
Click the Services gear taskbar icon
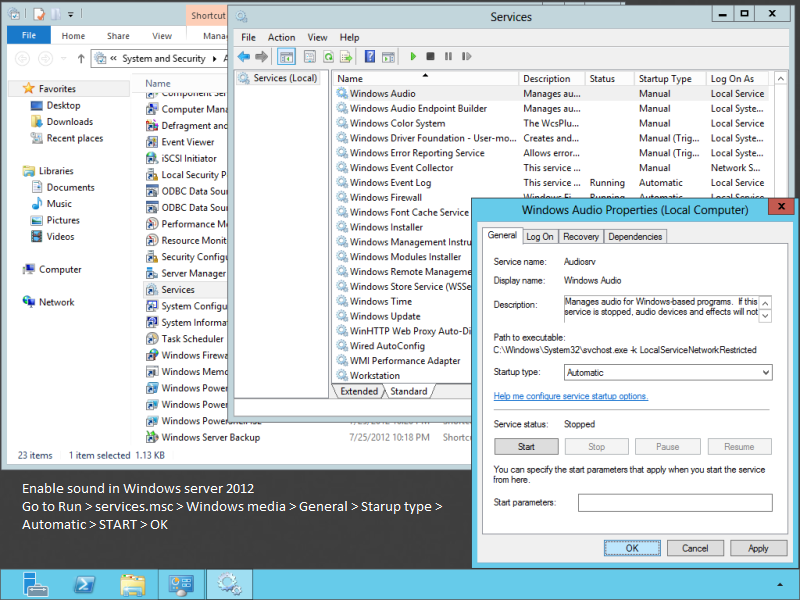229,584
